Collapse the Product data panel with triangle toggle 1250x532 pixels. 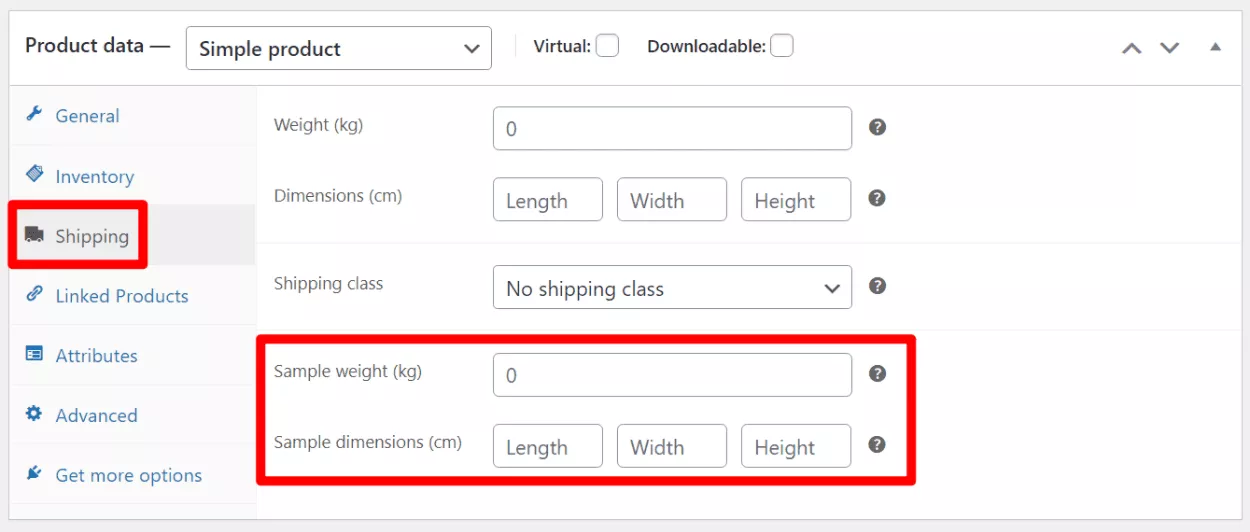[x=1215, y=47]
